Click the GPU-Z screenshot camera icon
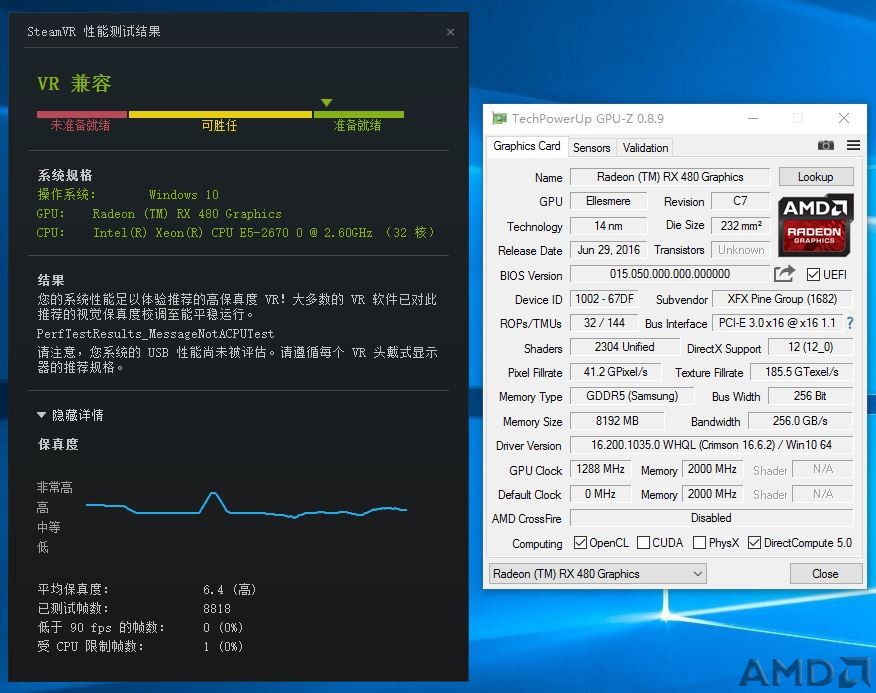This screenshot has width=876, height=693. pyautogui.click(x=826, y=145)
